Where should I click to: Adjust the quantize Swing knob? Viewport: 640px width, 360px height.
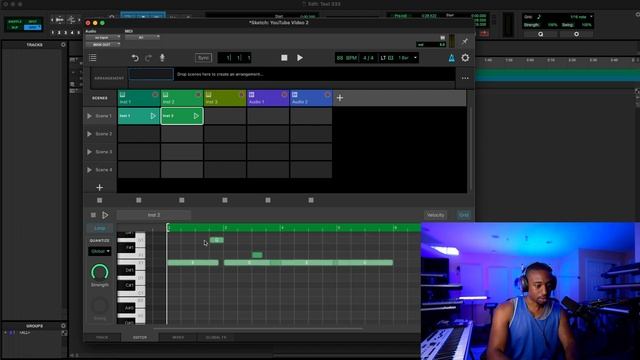(100, 306)
